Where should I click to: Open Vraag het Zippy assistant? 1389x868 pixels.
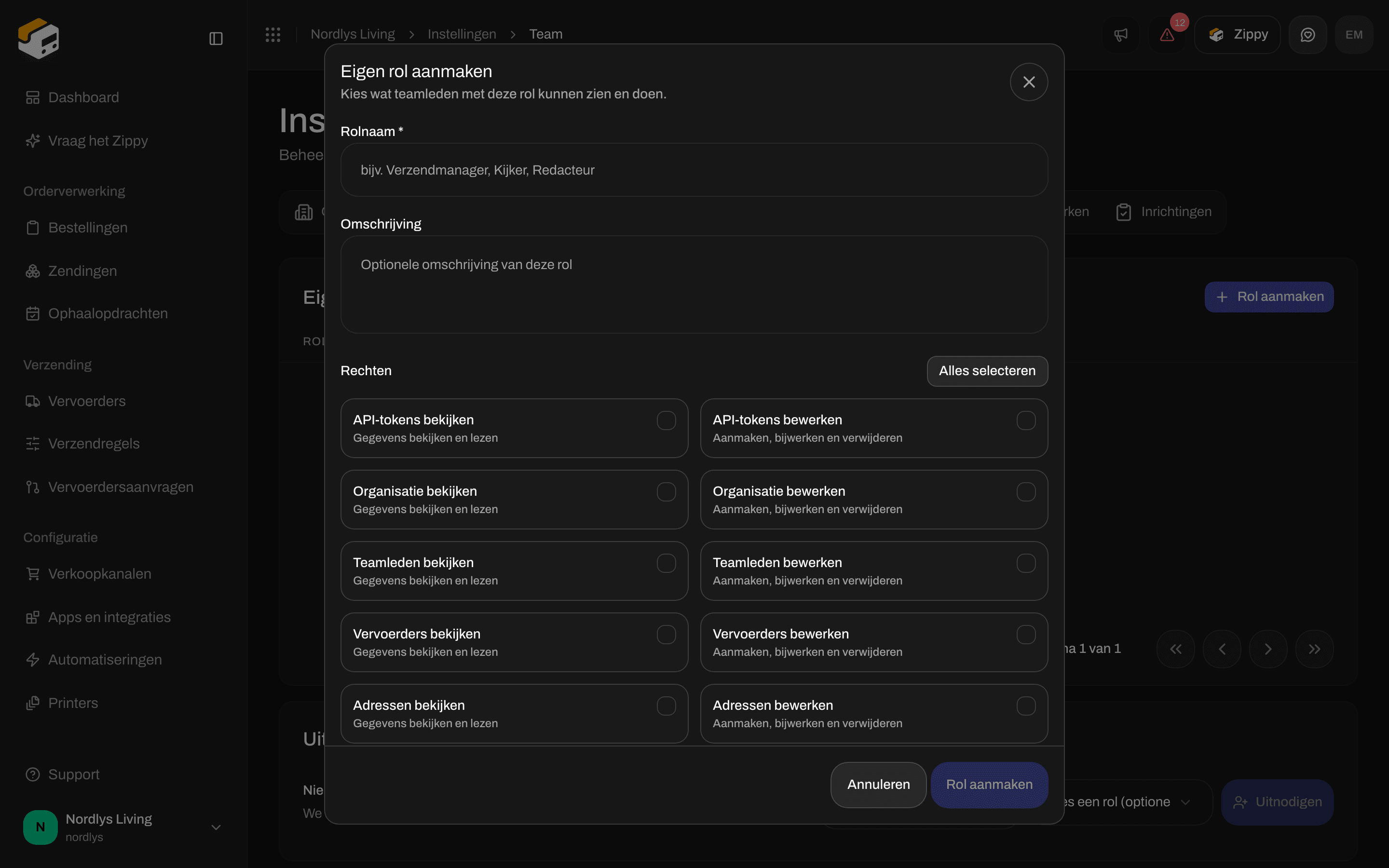(x=87, y=141)
